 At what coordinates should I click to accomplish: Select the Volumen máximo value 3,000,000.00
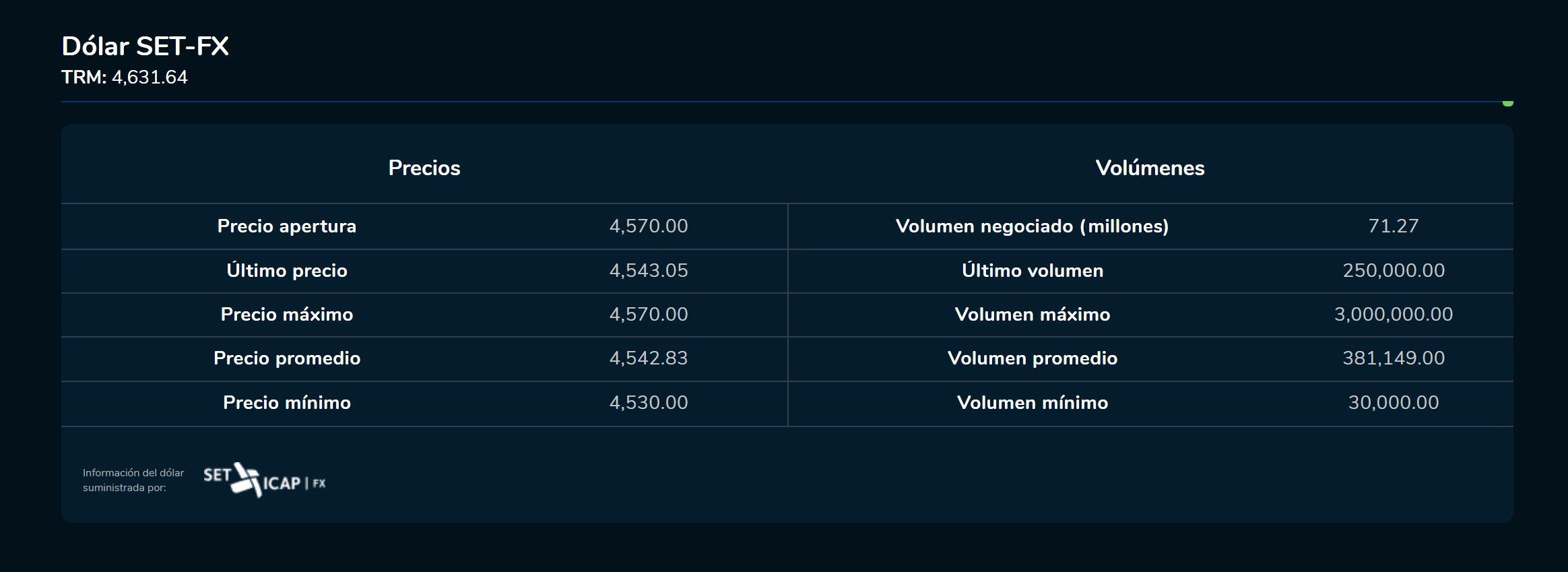click(x=1394, y=315)
